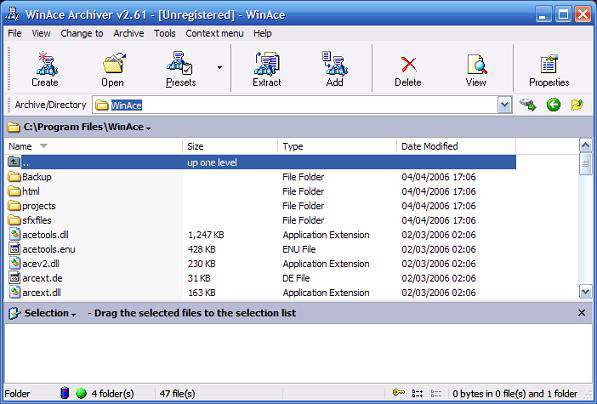Expand the Archive/Directory combo box dropdown
This screenshot has width=597, height=404.
point(504,105)
